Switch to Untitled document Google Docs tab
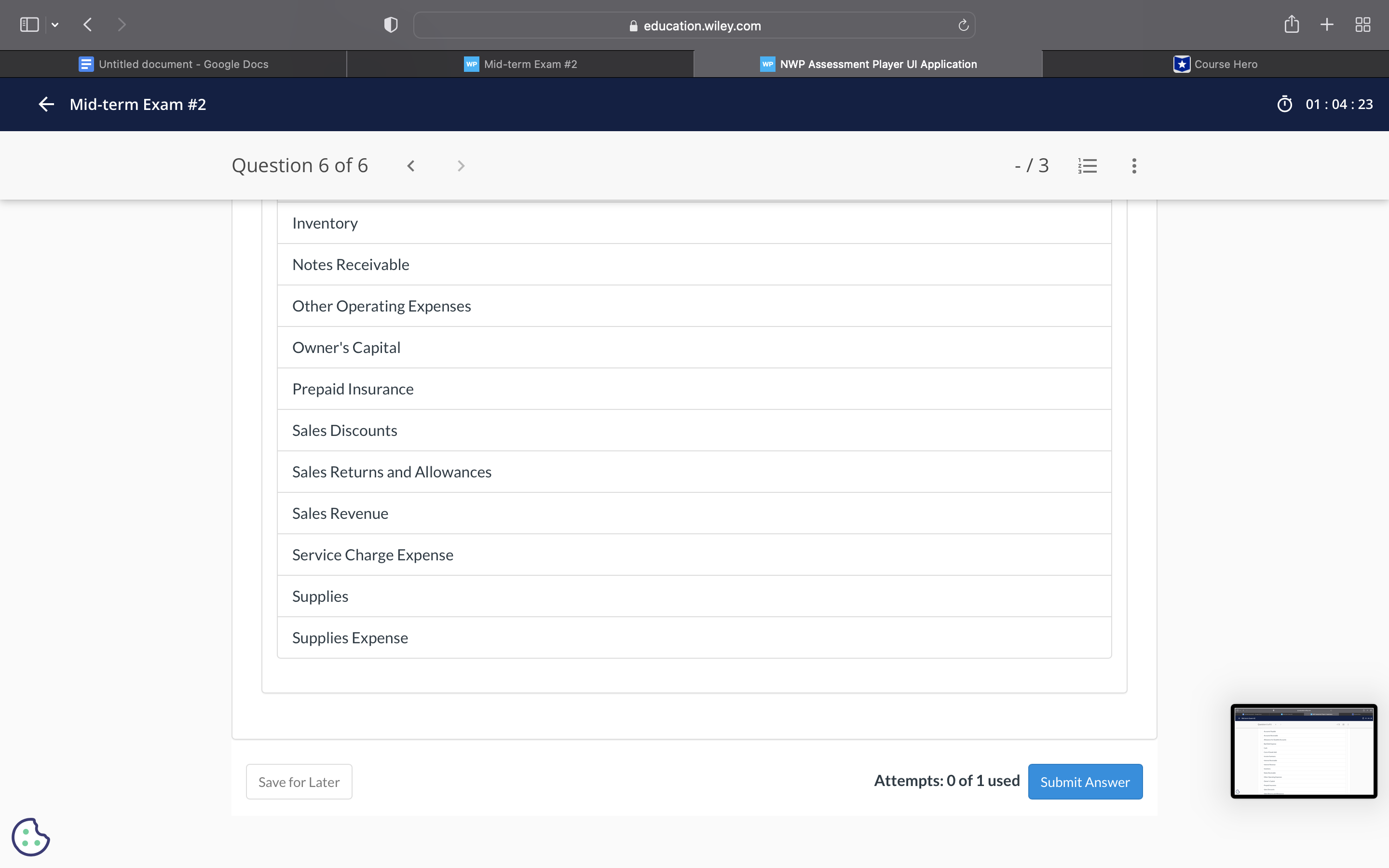This screenshot has width=1389, height=868. [x=173, y=64]
